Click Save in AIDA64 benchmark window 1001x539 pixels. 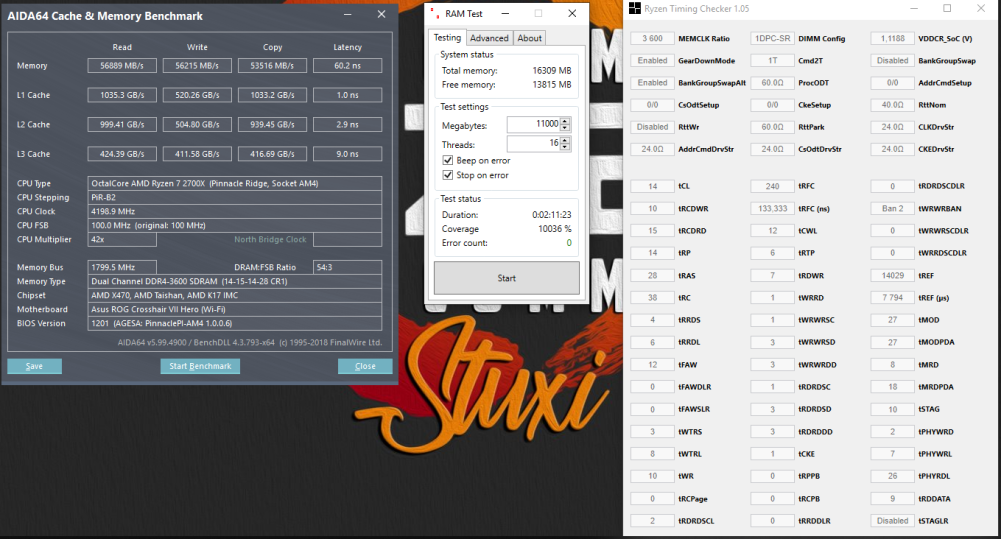coord(34,366)
